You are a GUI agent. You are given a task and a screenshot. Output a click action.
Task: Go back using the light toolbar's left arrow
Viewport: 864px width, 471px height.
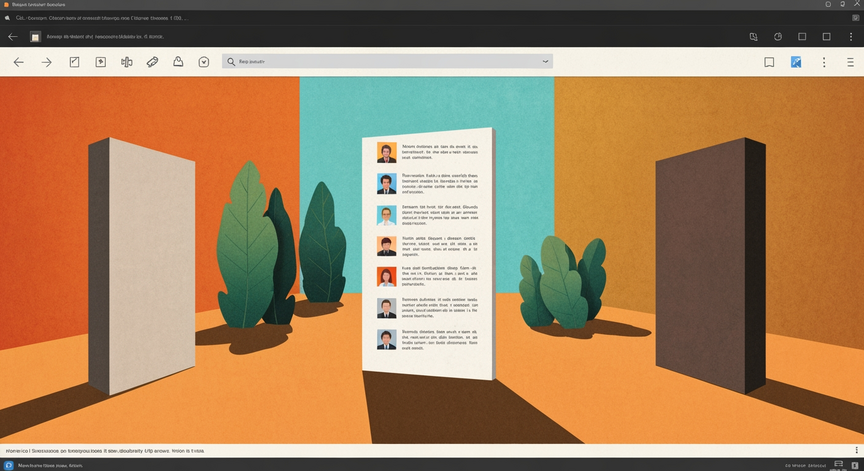tap(19, 62)
